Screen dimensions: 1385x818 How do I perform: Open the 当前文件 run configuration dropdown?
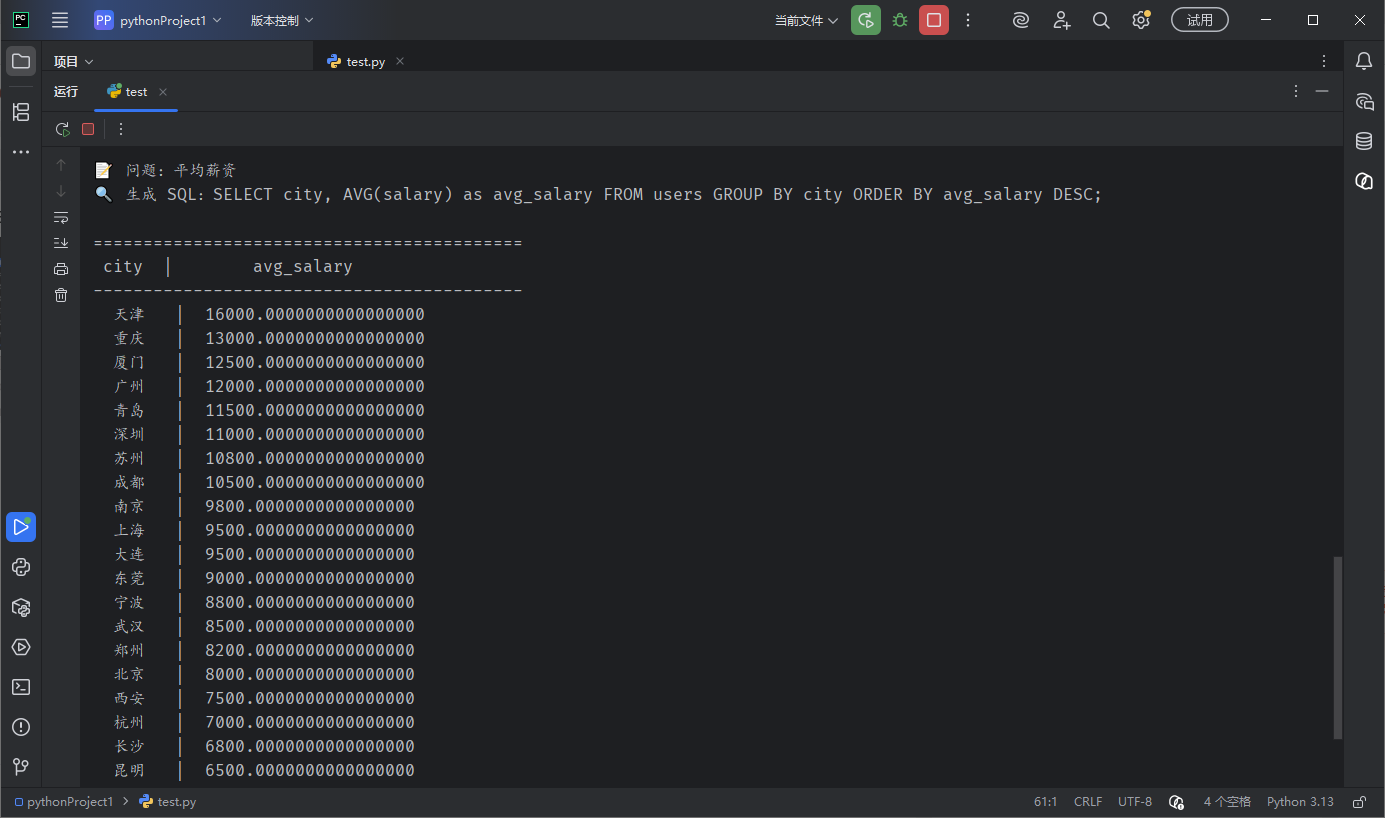coord(806,20)
